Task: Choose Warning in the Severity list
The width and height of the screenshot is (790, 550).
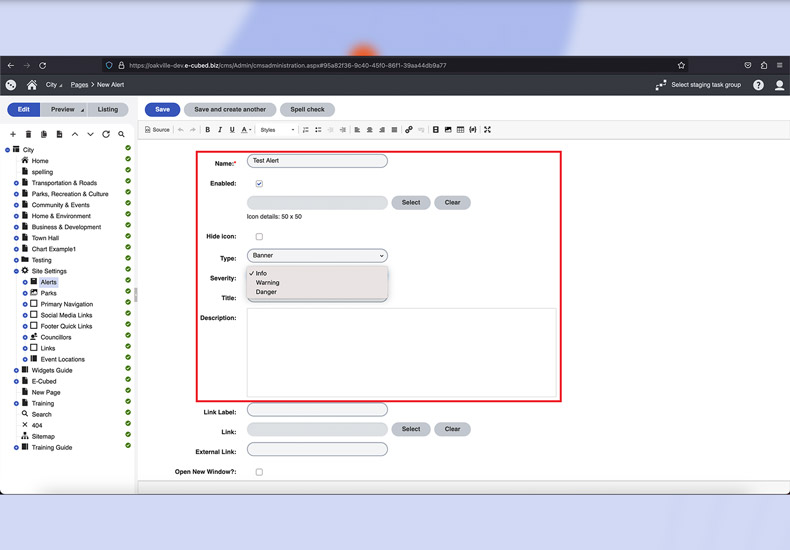Action: coord(268,283)
